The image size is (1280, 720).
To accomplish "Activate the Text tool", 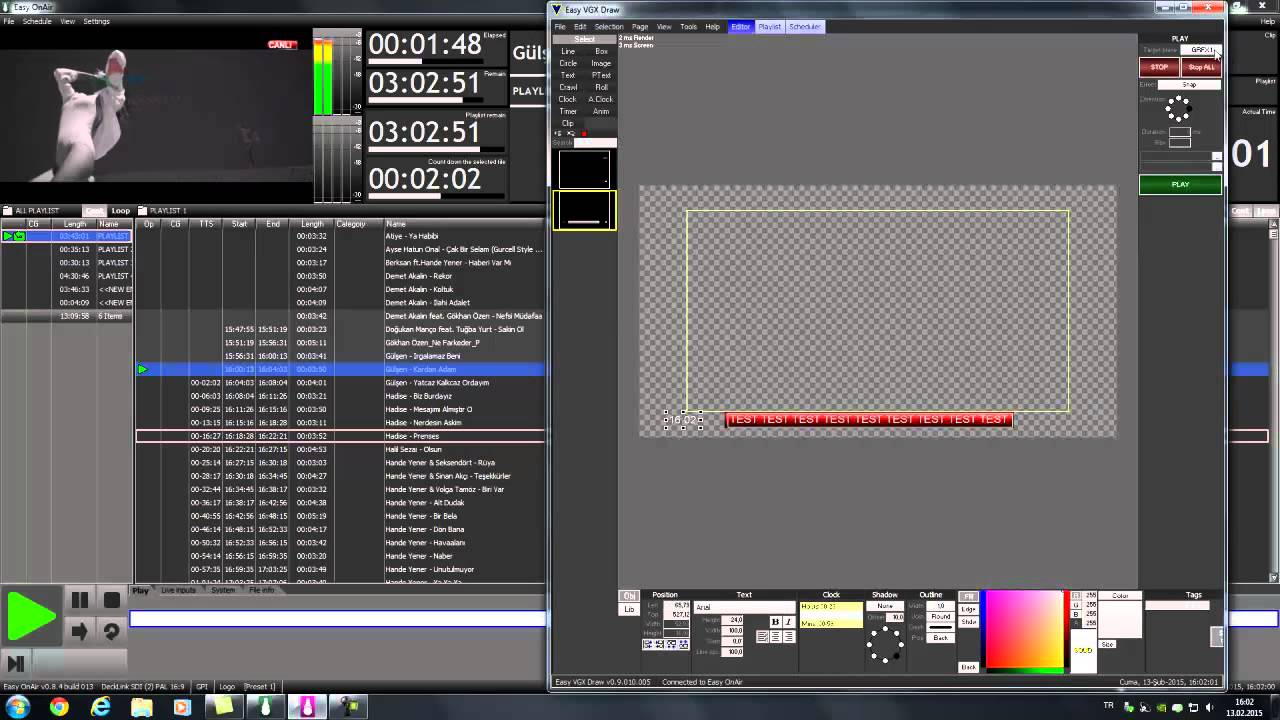I will tap(568, 75).
